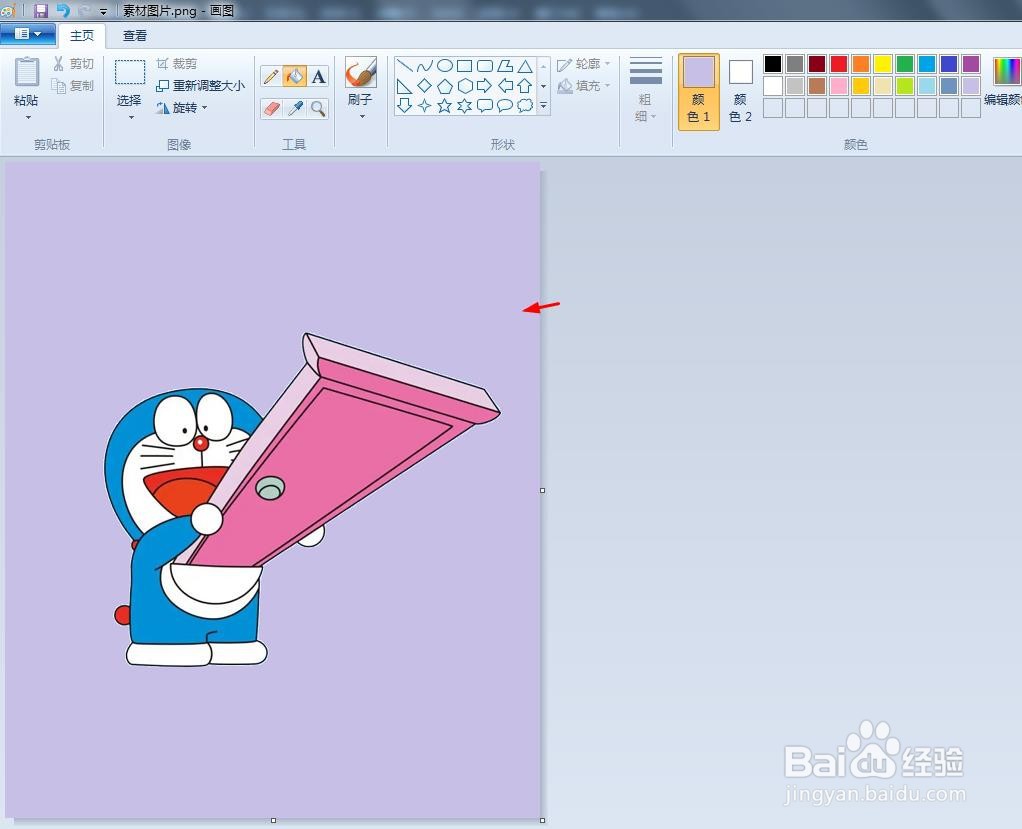This screenshot has width=1022, height=829.
Task: Pick the Rounded rectangle shape
Action: [x=485, y=66]
